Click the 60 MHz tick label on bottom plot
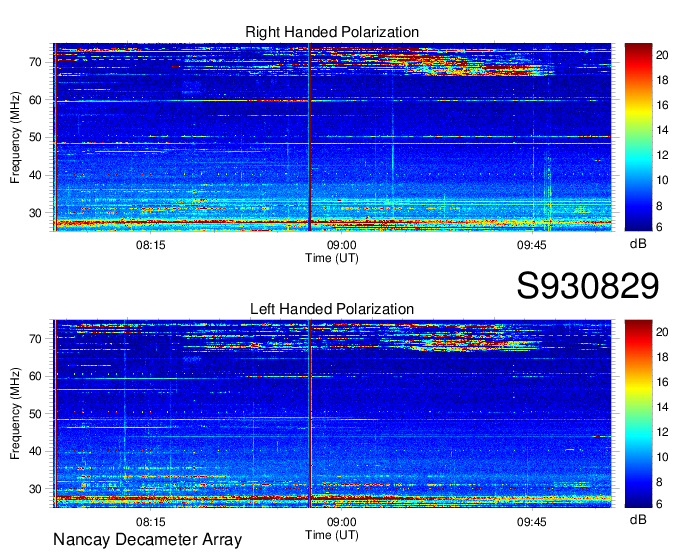This screenshot has width=680, height=552. click(x=35, y=376)
